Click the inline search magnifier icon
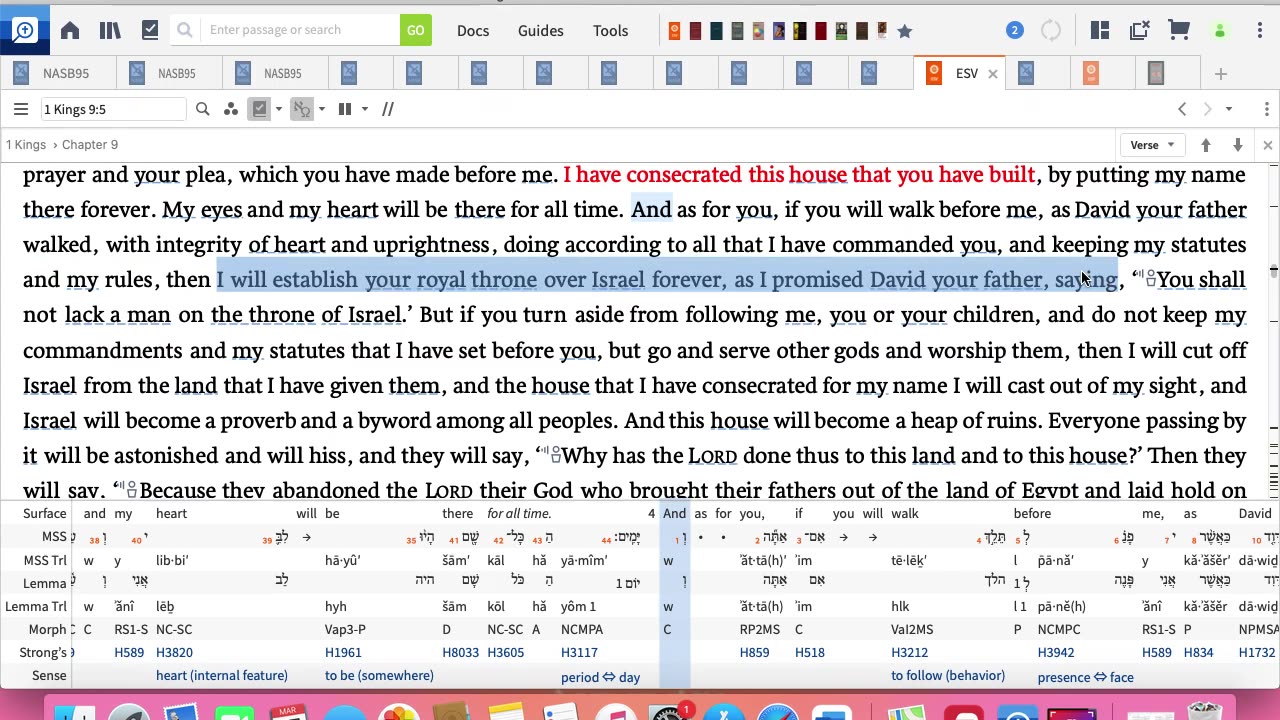 pyautogui.click(x=203, y=109)
